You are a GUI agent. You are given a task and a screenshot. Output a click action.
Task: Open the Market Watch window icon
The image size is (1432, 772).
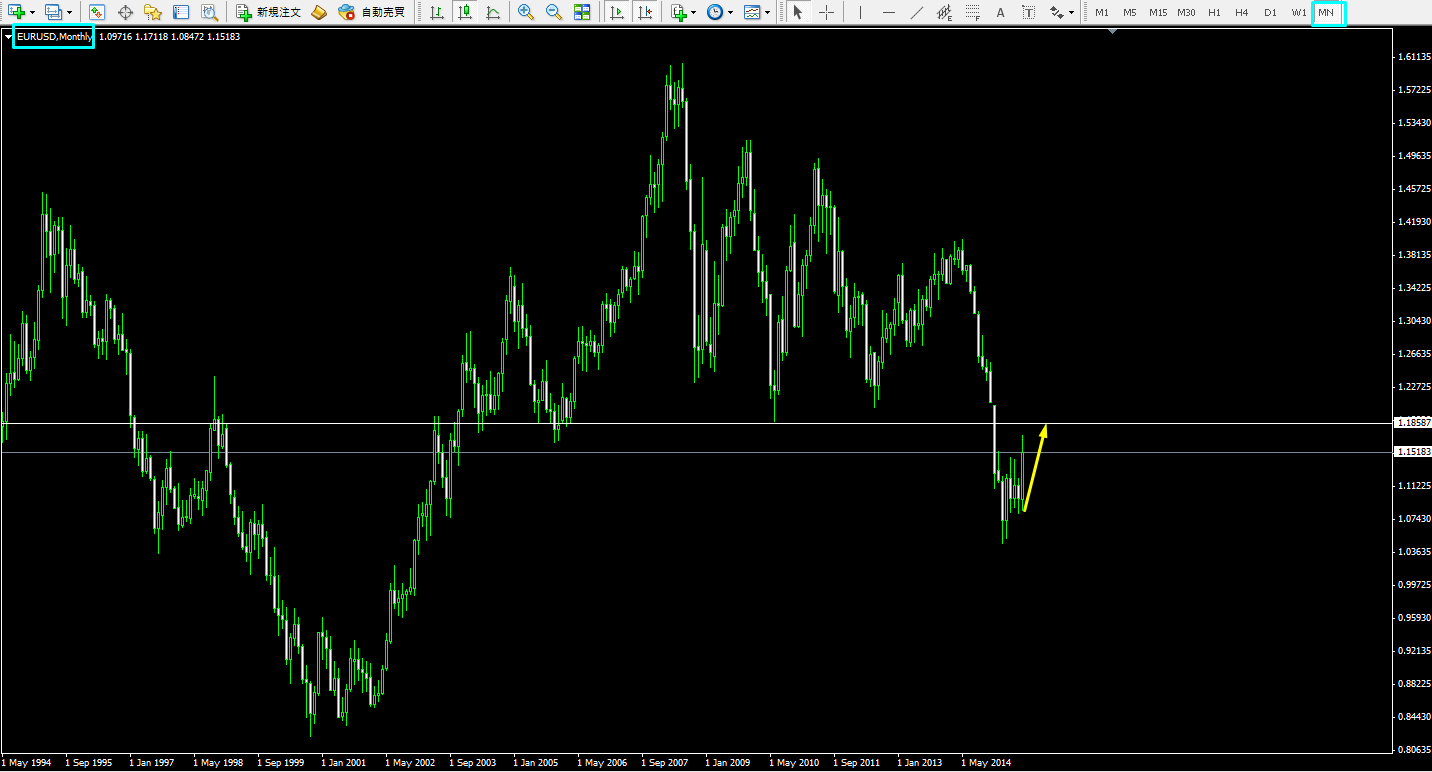(96, 12)
